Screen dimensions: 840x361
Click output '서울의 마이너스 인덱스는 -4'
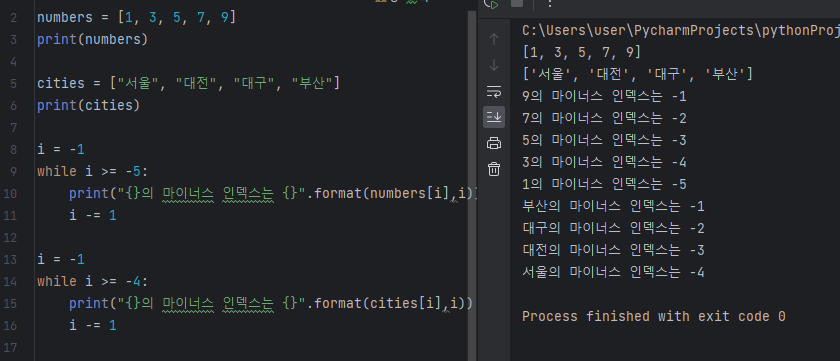click(x=613, y=272)
